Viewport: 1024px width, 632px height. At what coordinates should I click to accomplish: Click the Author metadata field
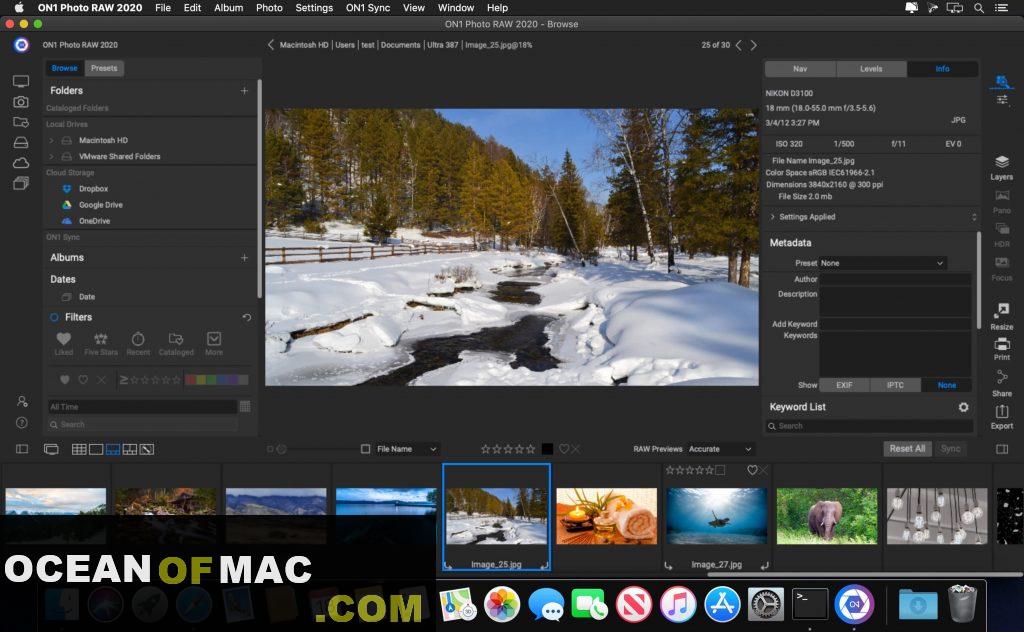click(895, 279)
